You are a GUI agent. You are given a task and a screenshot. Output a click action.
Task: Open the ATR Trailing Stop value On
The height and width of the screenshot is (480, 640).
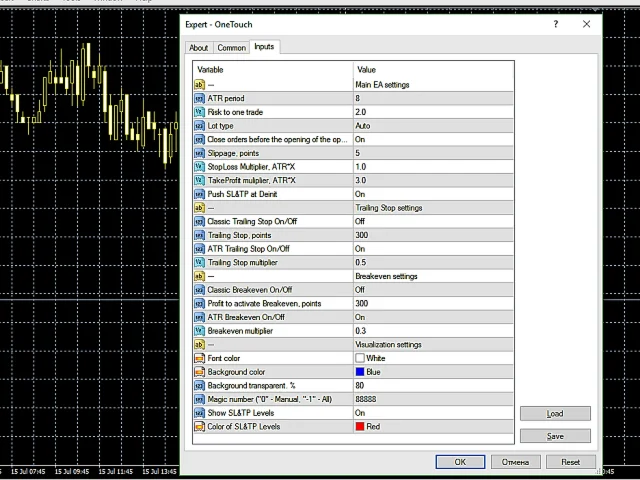(x=433, y=249)
